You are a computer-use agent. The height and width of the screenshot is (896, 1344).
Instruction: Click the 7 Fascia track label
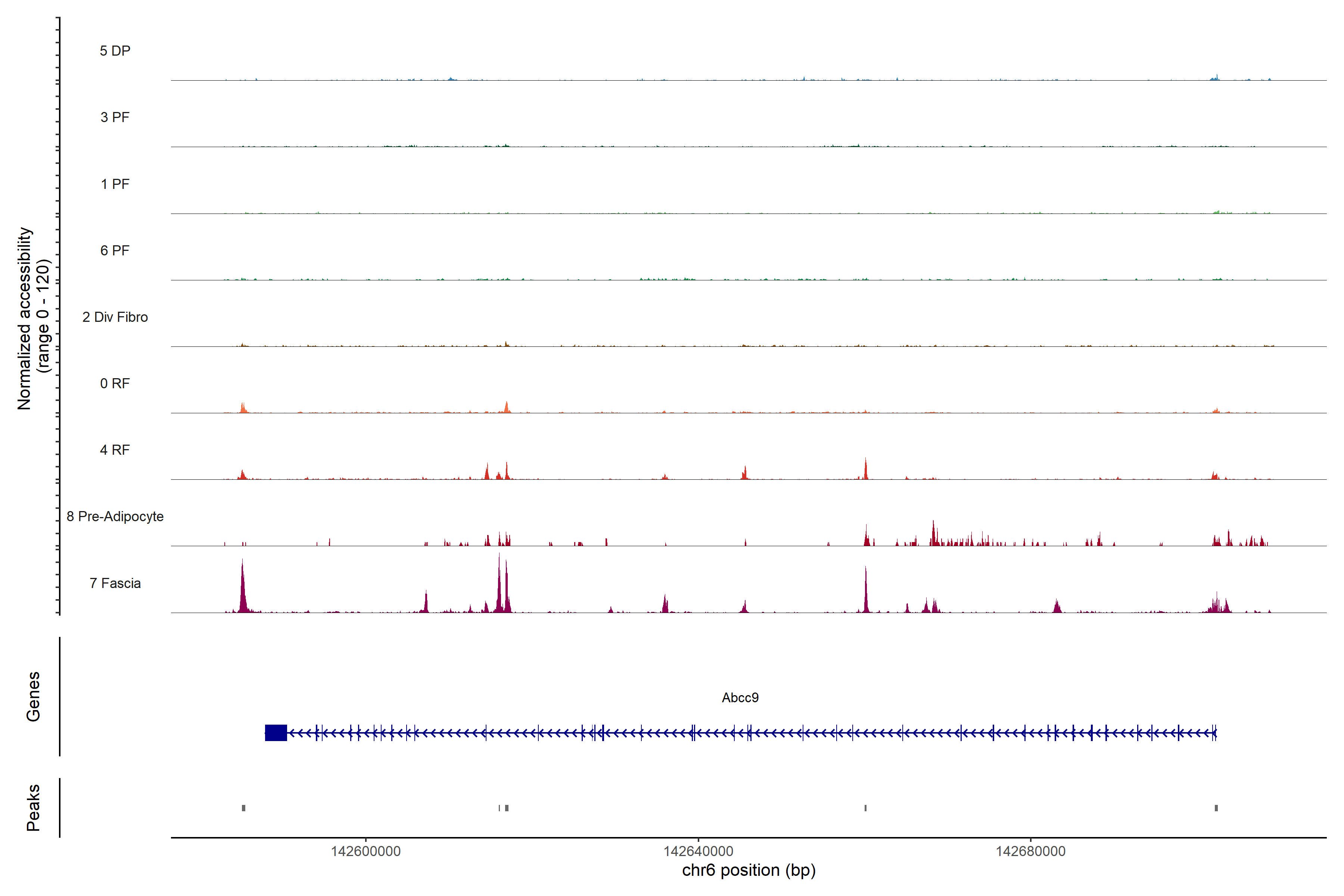115,583
